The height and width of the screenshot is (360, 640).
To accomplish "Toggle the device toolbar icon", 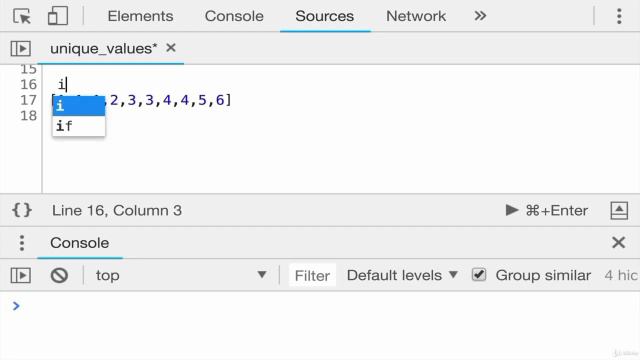I will point(58,16).
